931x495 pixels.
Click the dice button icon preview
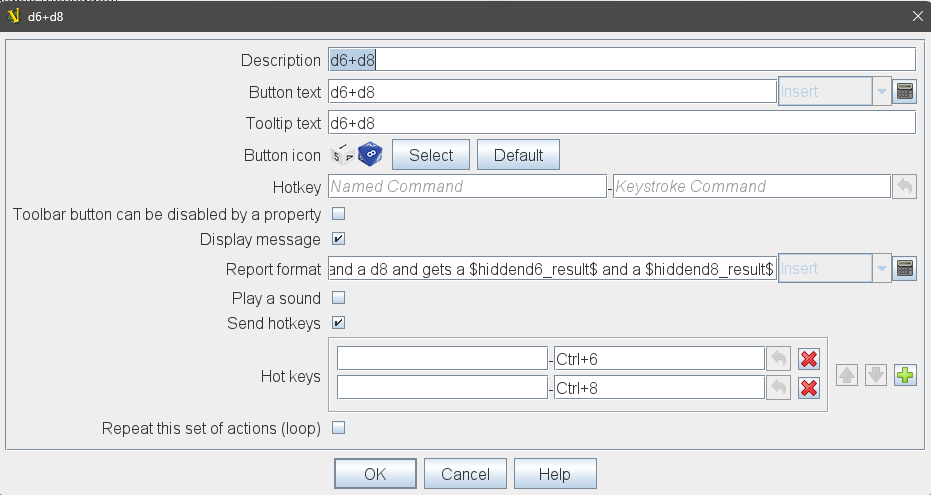pyautogui.click(x=356, y=154)
